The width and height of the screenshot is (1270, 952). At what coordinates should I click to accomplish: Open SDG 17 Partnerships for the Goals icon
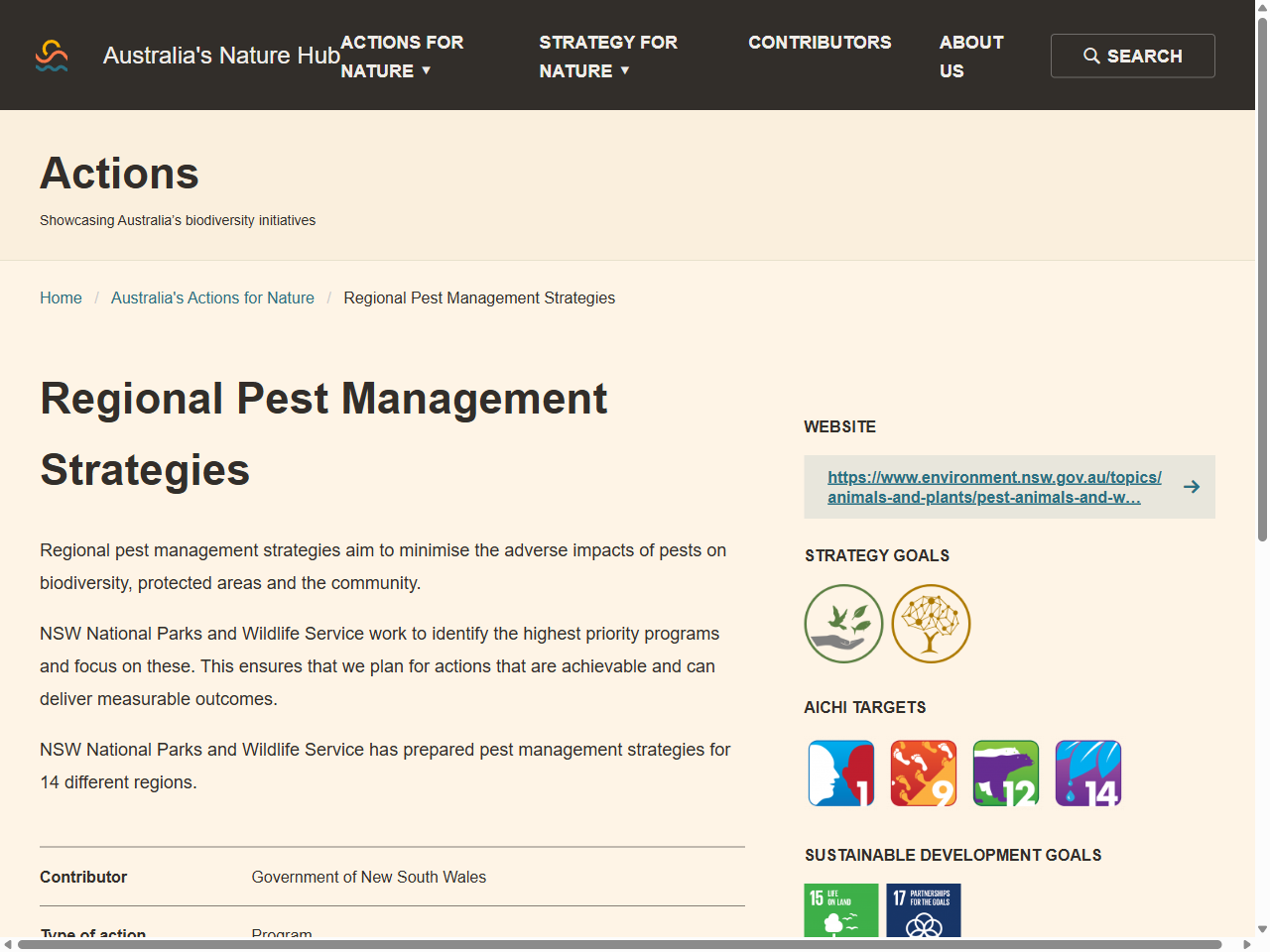tap(924, 910)
